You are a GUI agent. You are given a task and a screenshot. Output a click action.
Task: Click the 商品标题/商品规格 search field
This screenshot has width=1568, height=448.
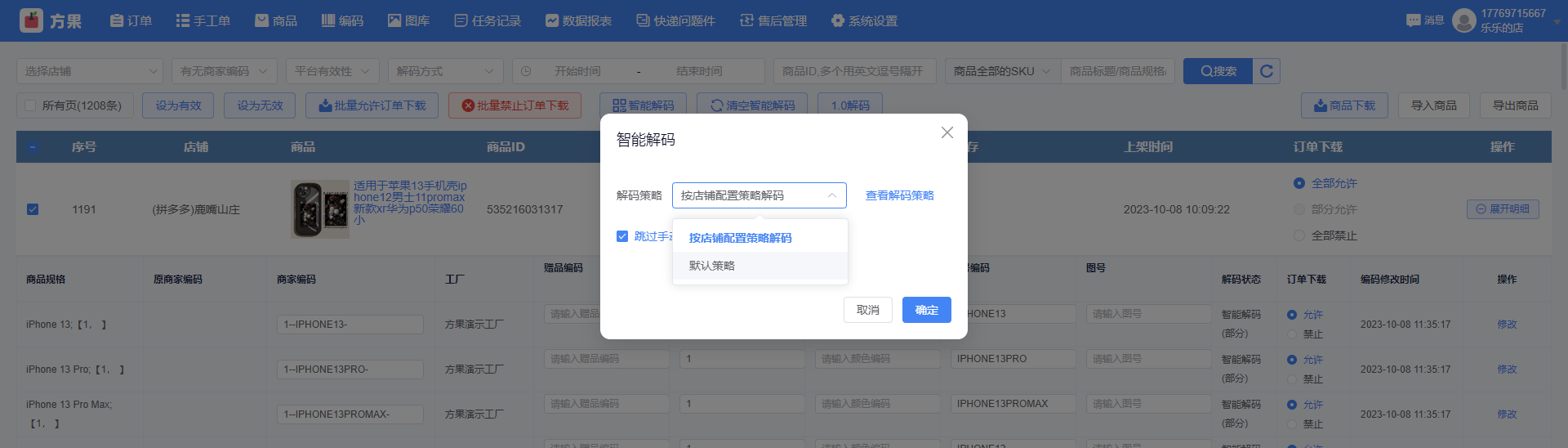point(1118,71)
